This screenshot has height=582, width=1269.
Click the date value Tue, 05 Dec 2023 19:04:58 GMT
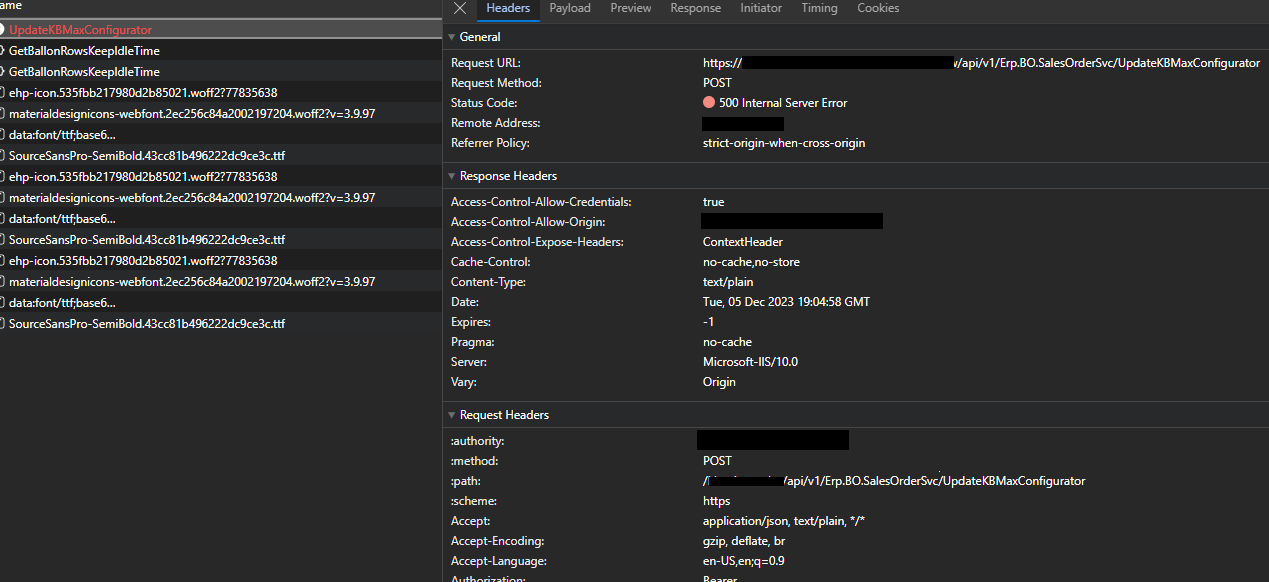[x=786, y=302]
